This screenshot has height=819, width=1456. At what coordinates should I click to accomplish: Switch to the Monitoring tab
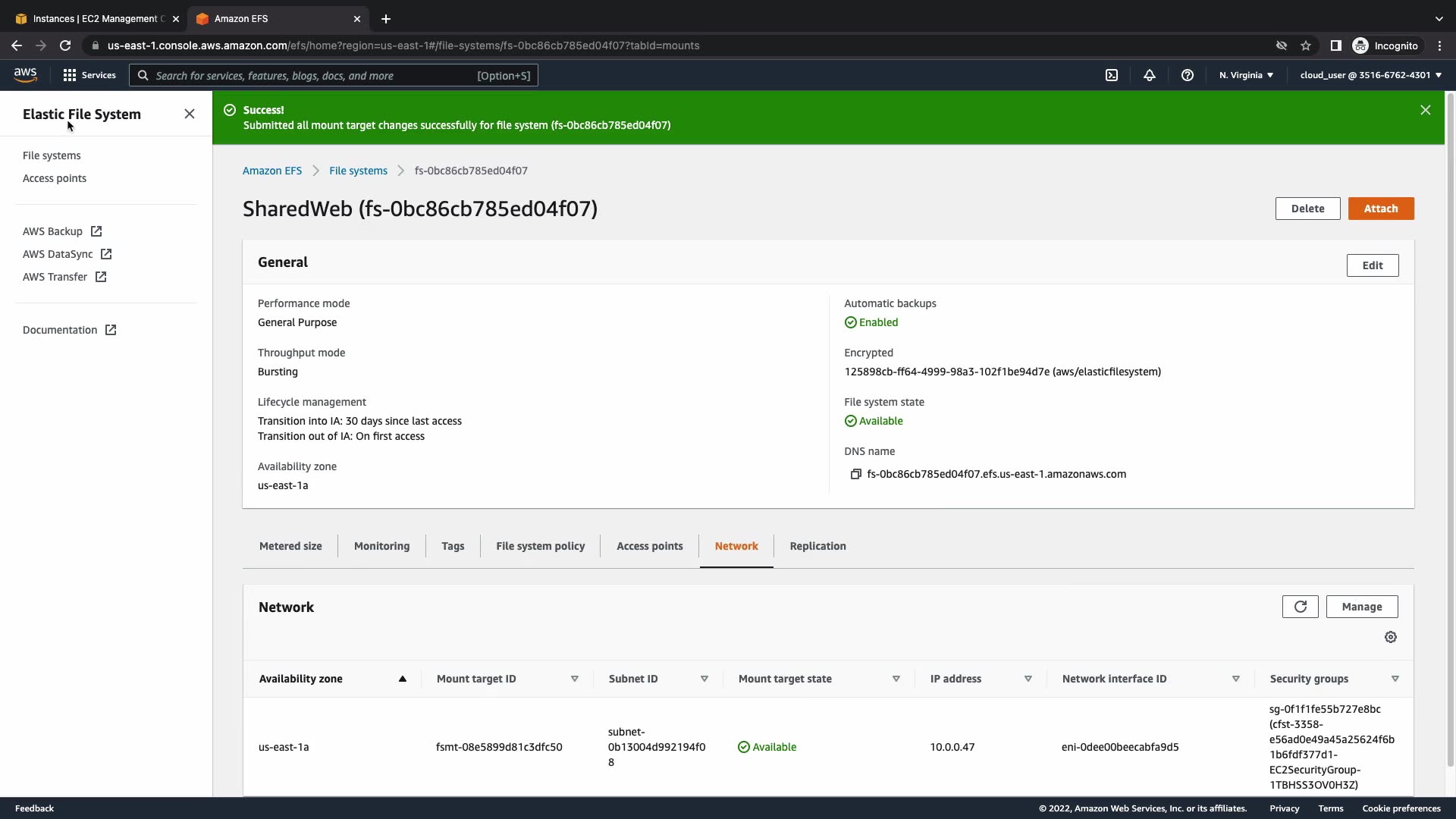click(x=381, y=546)
